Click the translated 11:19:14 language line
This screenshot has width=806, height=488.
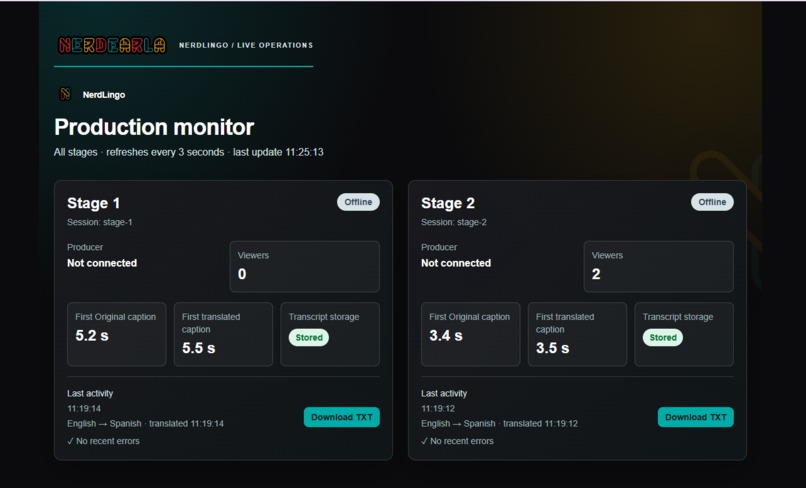point(145,424)
